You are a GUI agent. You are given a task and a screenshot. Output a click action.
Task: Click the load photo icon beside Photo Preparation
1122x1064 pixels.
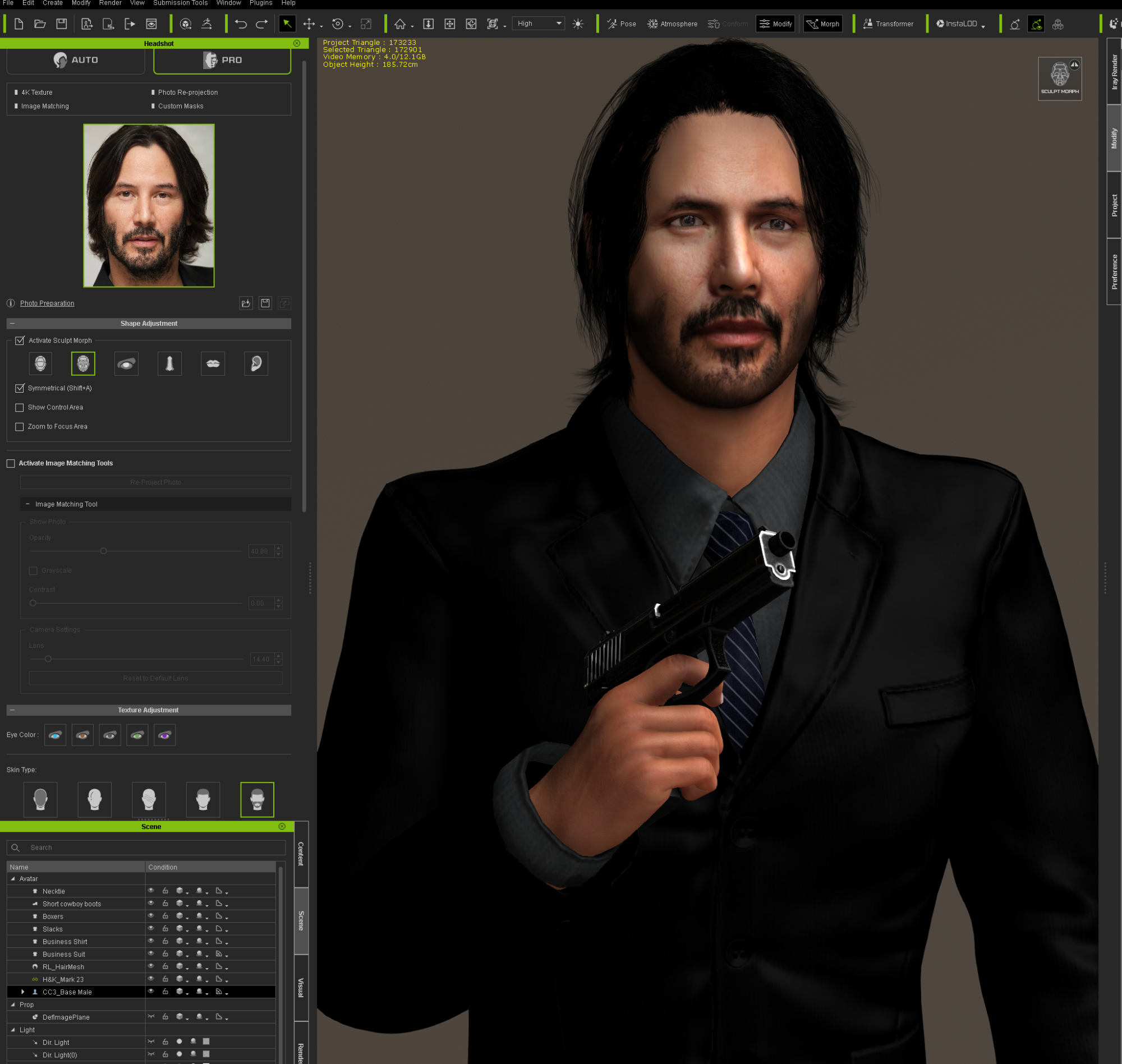coord(246,303)
